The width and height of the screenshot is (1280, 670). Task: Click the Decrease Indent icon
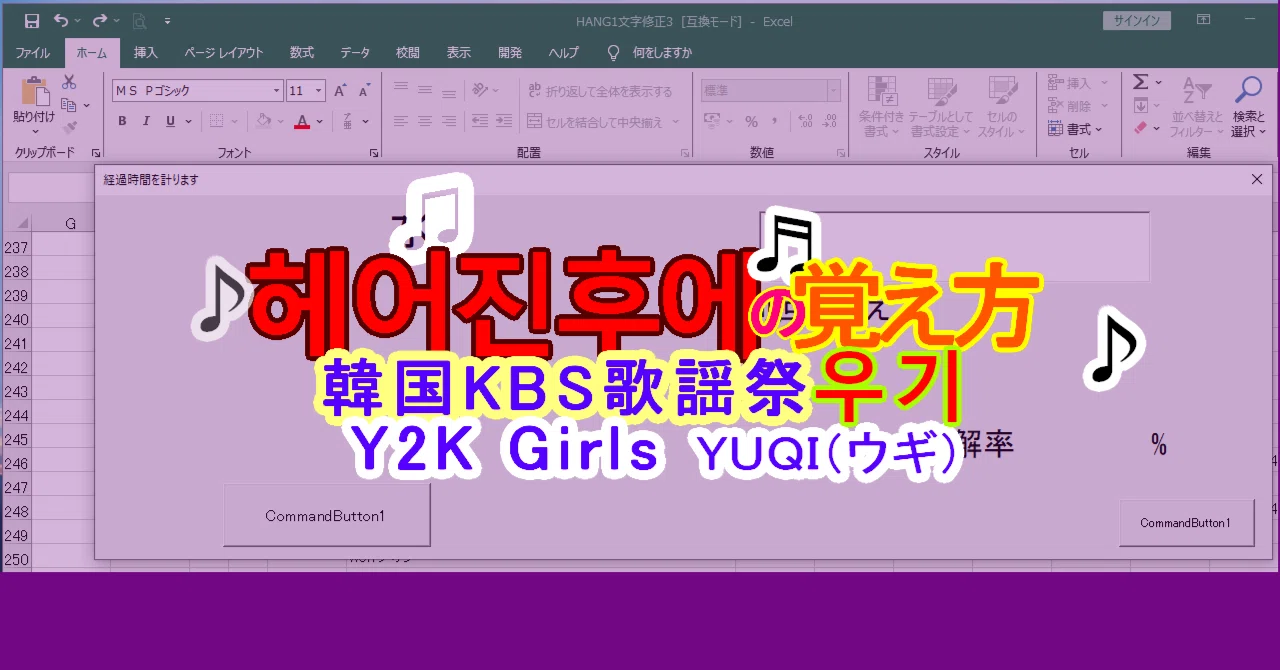coord(480,121)
